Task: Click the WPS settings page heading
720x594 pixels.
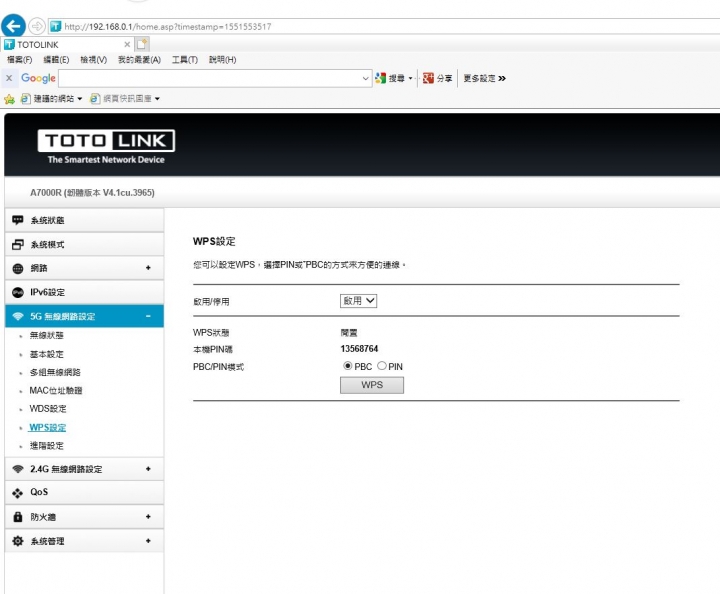Action: pos(214,241)
